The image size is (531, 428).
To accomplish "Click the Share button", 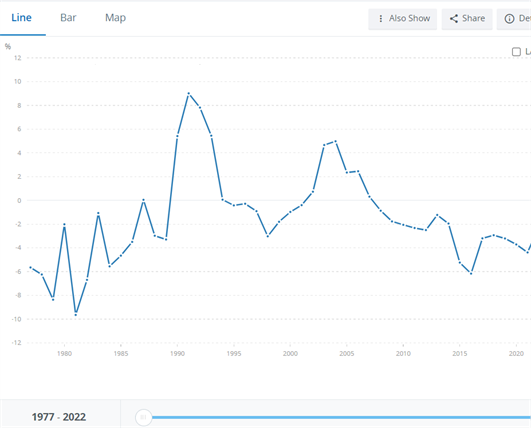I will click(x=467, y=19).
